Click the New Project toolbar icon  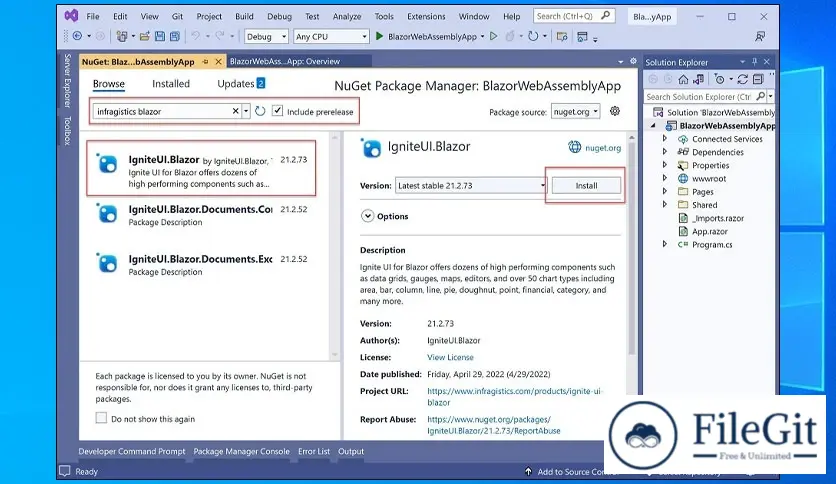coord(122,36)
